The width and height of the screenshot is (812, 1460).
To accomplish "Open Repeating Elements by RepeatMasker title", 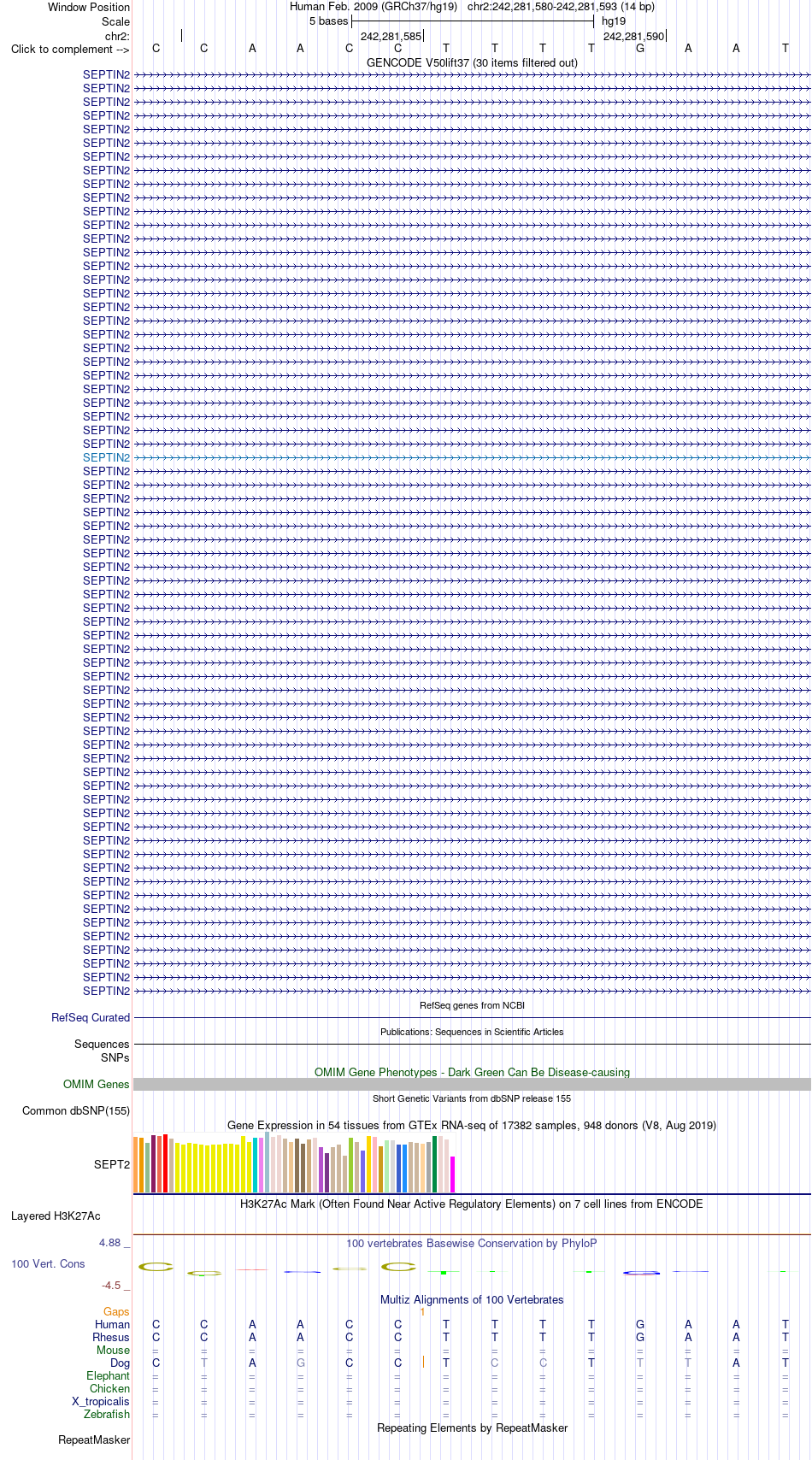I will click(472, 1428).
